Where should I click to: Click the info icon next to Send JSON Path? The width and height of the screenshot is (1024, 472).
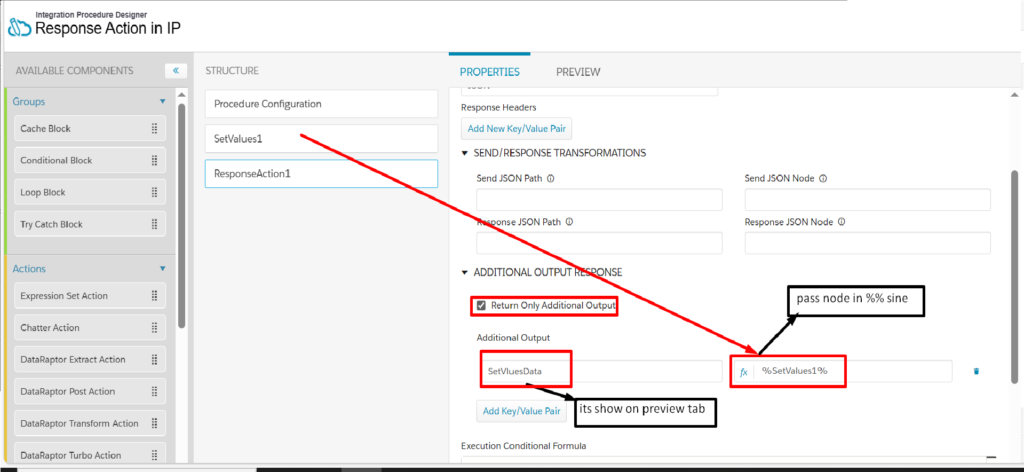[x=551, y=178]
